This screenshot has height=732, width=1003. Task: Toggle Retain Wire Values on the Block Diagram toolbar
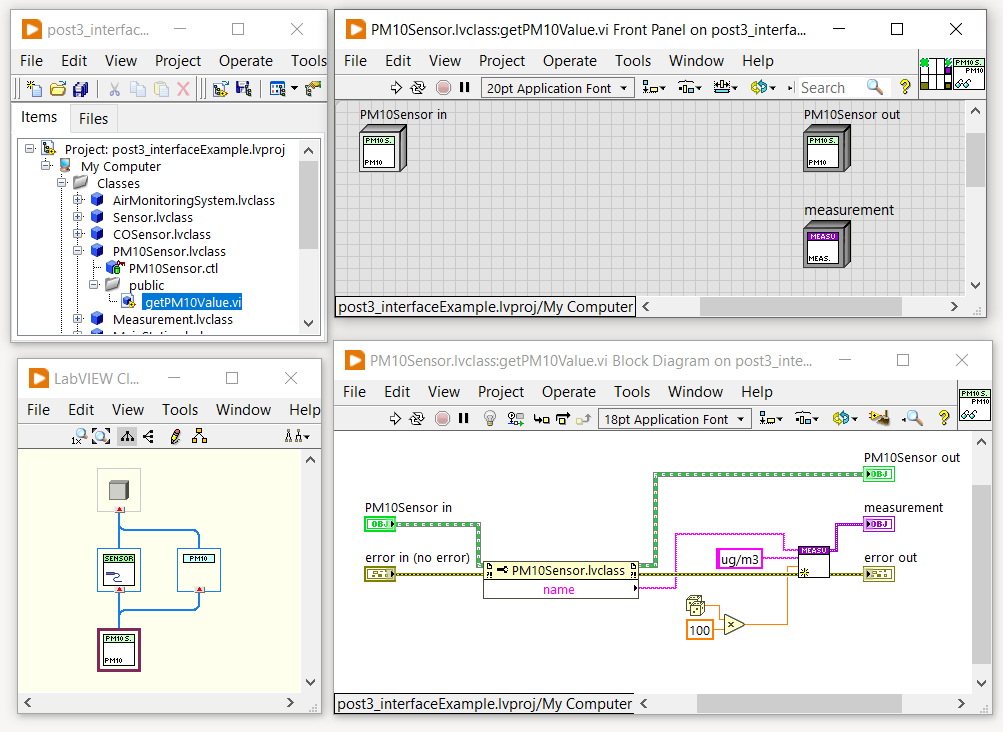pos(516,419)
